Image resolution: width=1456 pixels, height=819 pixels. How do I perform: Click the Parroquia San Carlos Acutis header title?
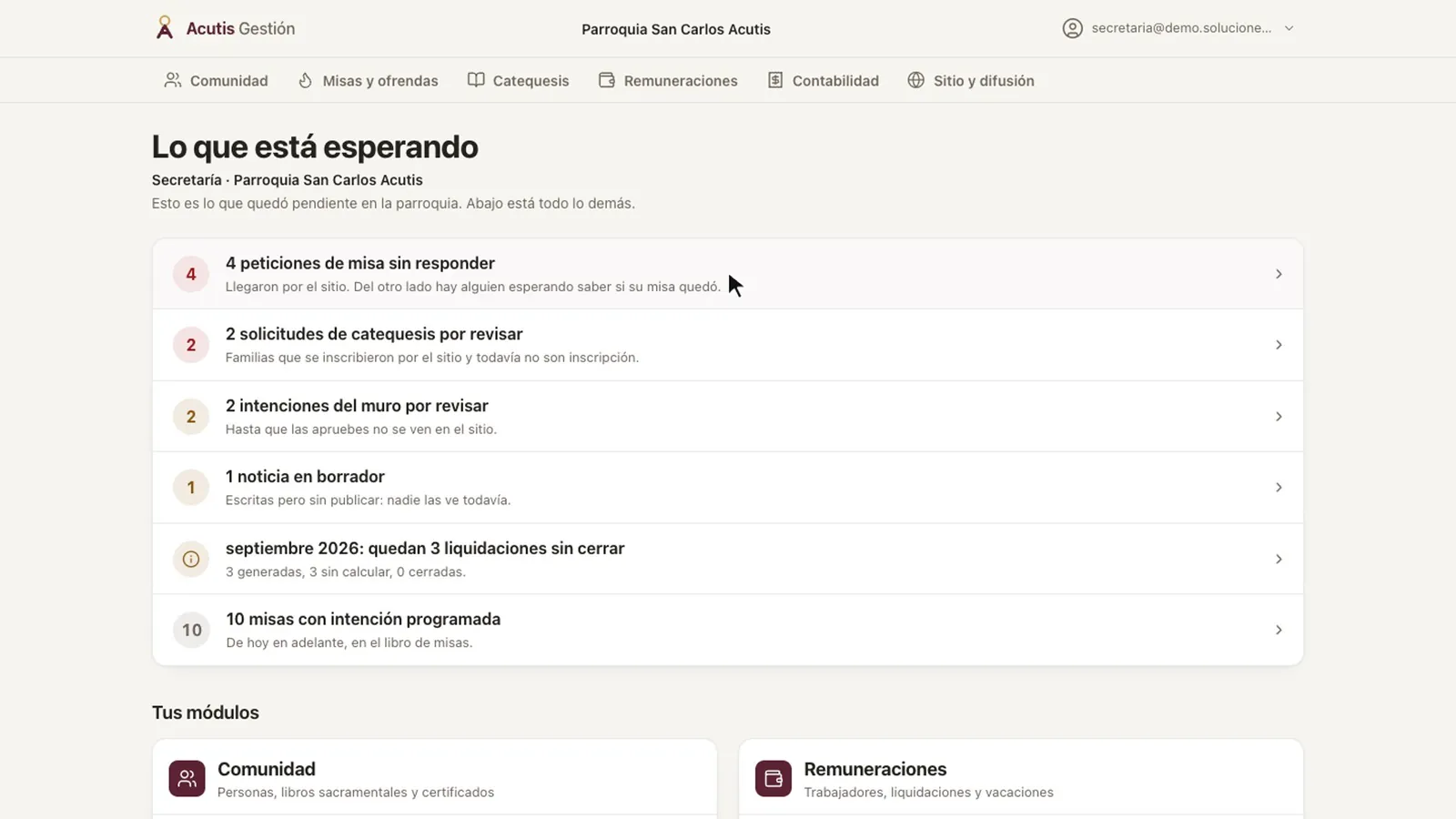(676, 29)
